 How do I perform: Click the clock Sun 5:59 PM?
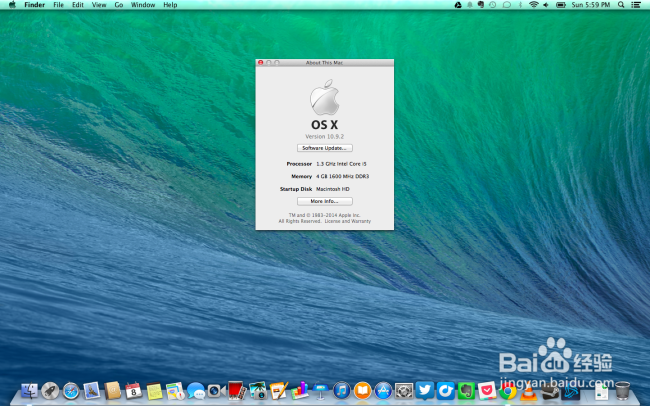[591, 5]
